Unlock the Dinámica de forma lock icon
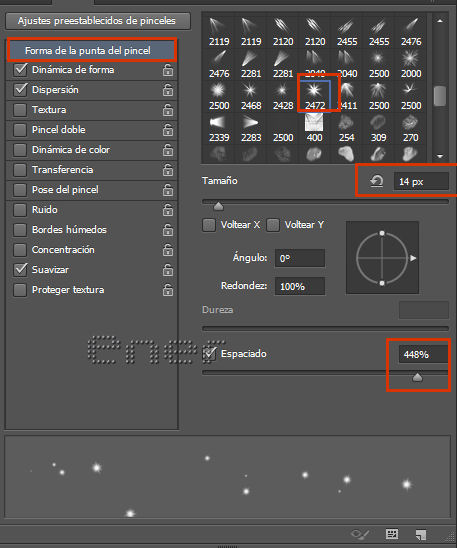 168,70
